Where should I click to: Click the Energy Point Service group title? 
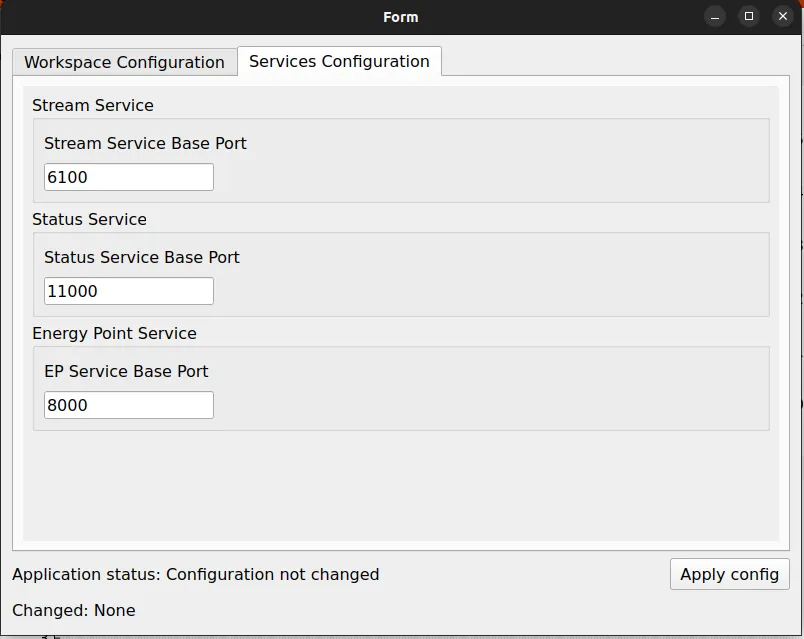click(x=114, y=333)
